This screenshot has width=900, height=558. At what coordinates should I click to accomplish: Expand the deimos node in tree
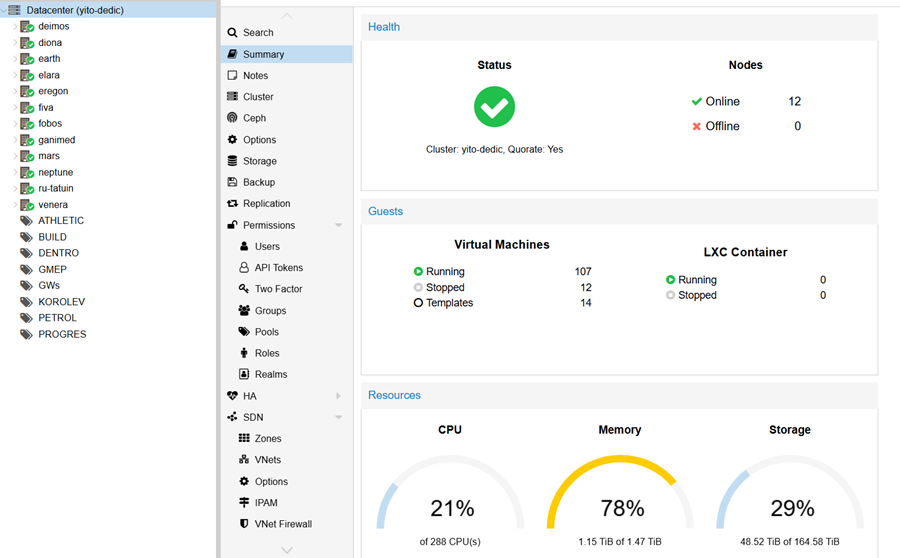tap(15, 27)
